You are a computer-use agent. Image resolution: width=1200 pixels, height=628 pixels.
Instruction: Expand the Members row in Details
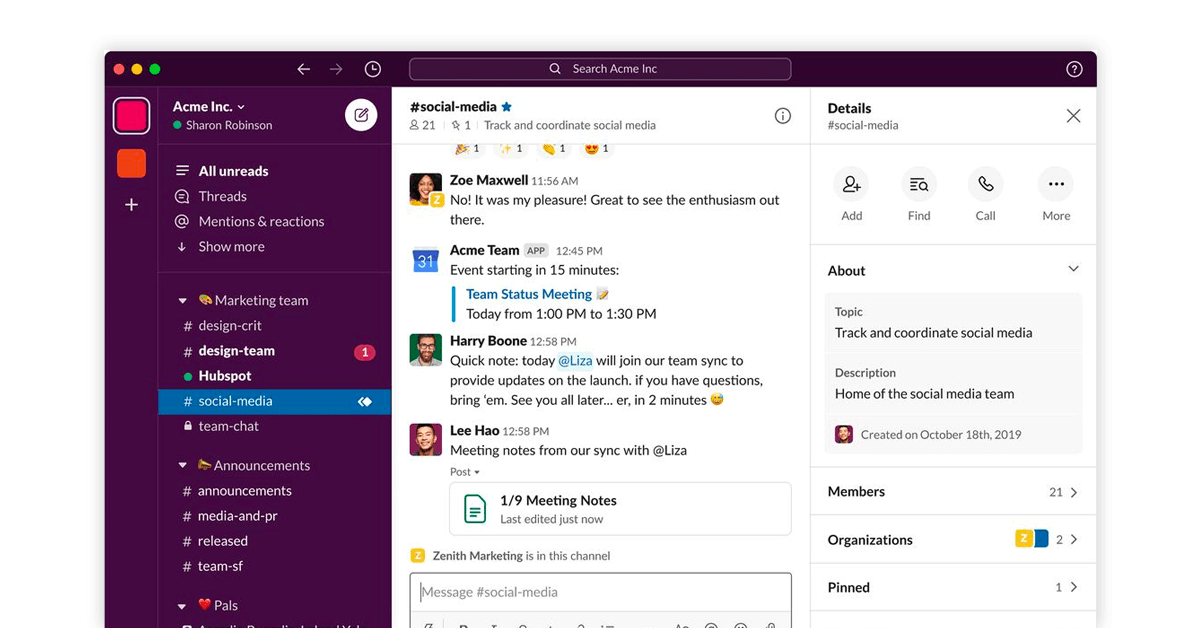(953, 492)
